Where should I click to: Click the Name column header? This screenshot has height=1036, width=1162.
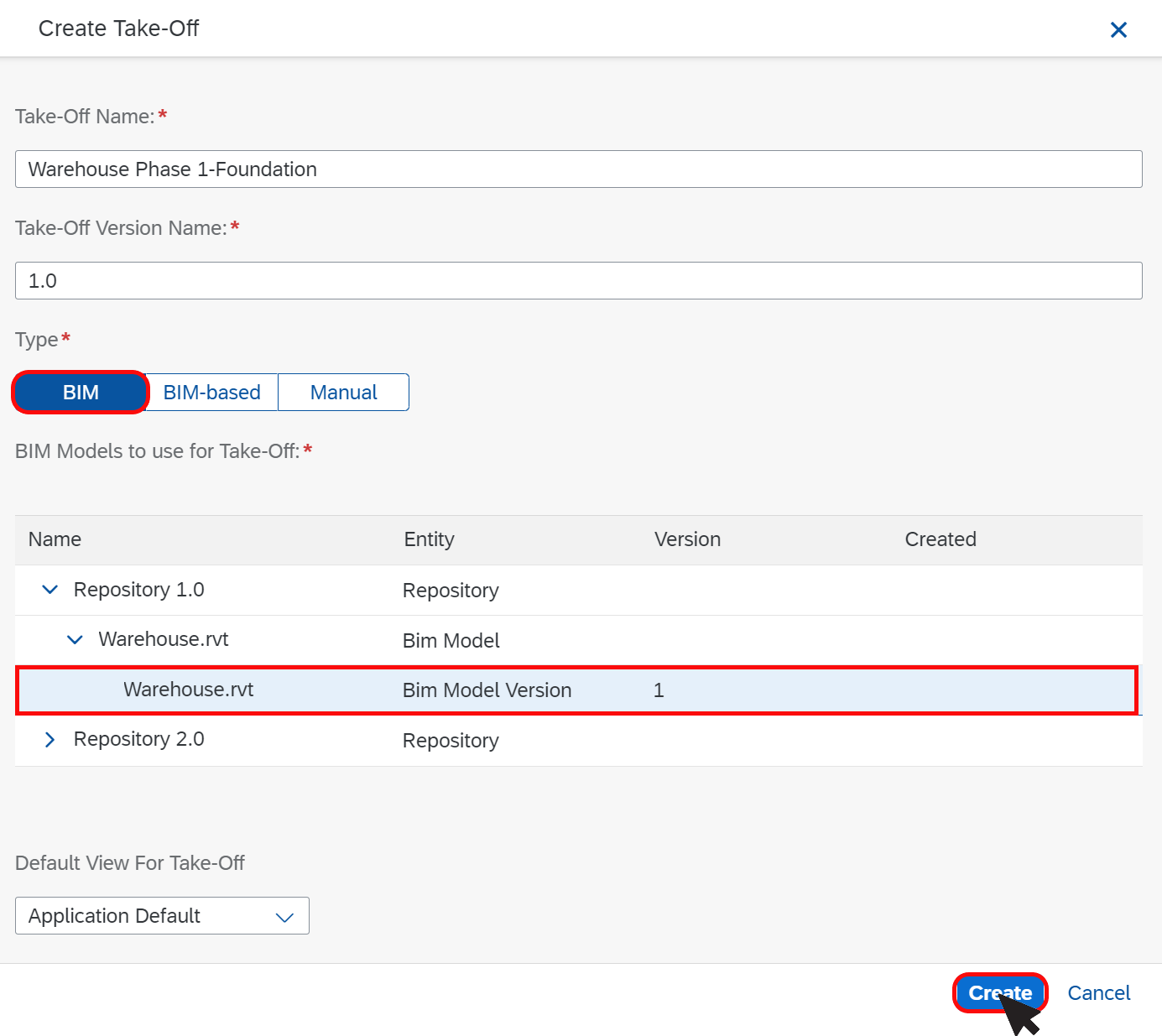click(55, 539)
